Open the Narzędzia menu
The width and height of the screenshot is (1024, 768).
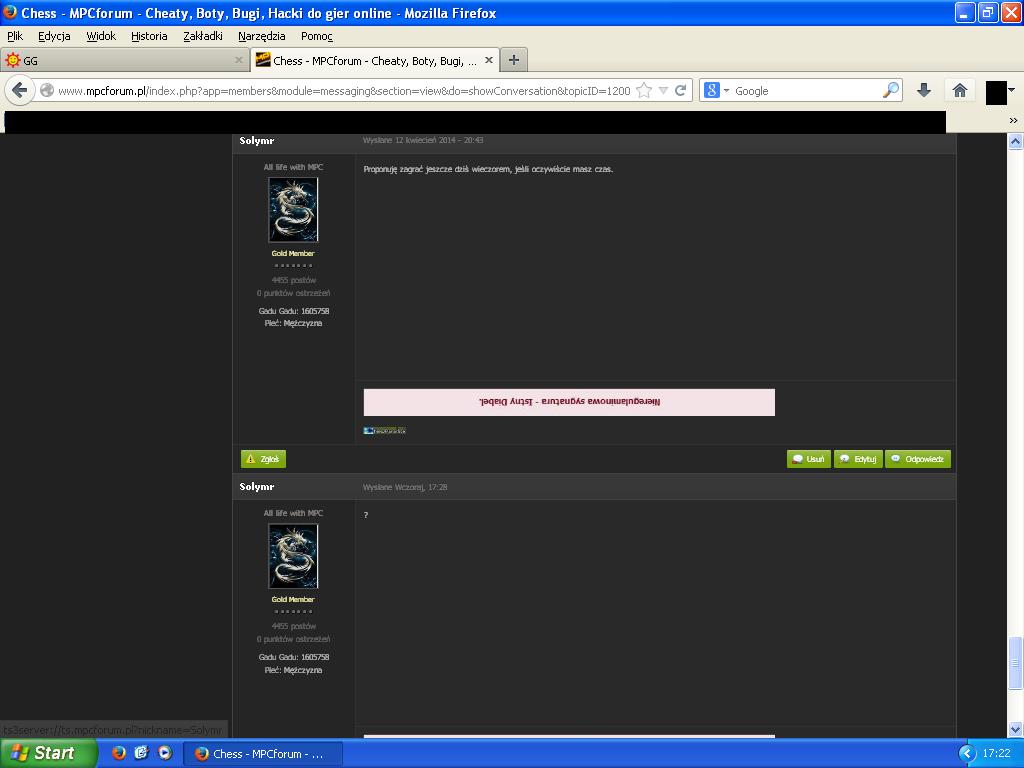pos(261,36)
